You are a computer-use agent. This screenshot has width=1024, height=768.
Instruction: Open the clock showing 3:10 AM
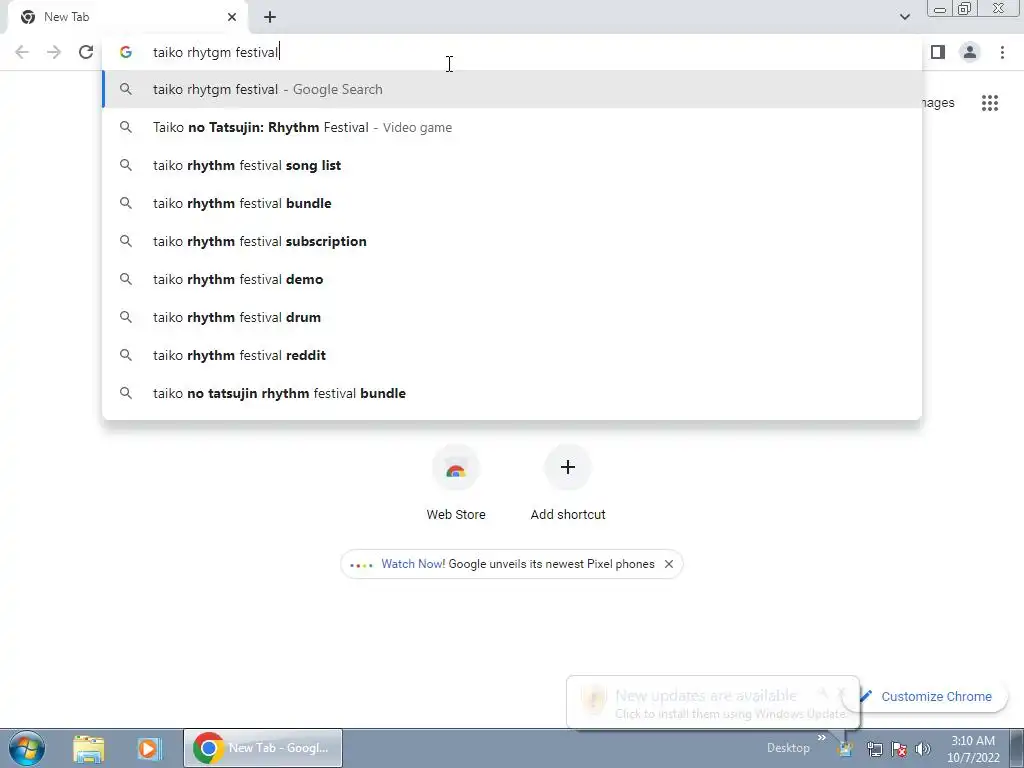pos(973,748)
